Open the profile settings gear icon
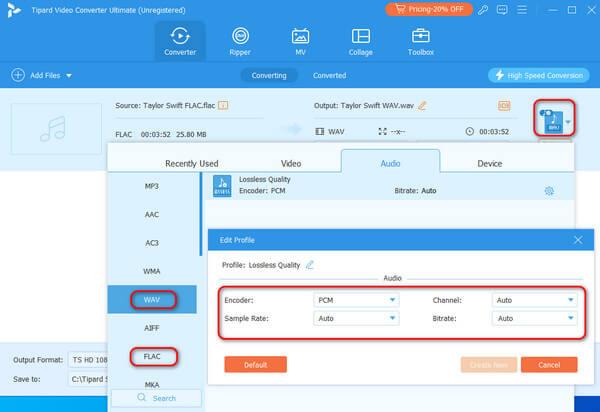 point(549,191)
